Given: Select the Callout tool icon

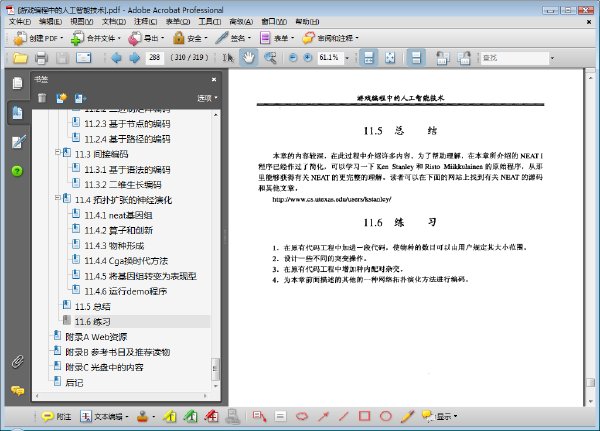Looking at the screenshot, I should coord(259,416).
